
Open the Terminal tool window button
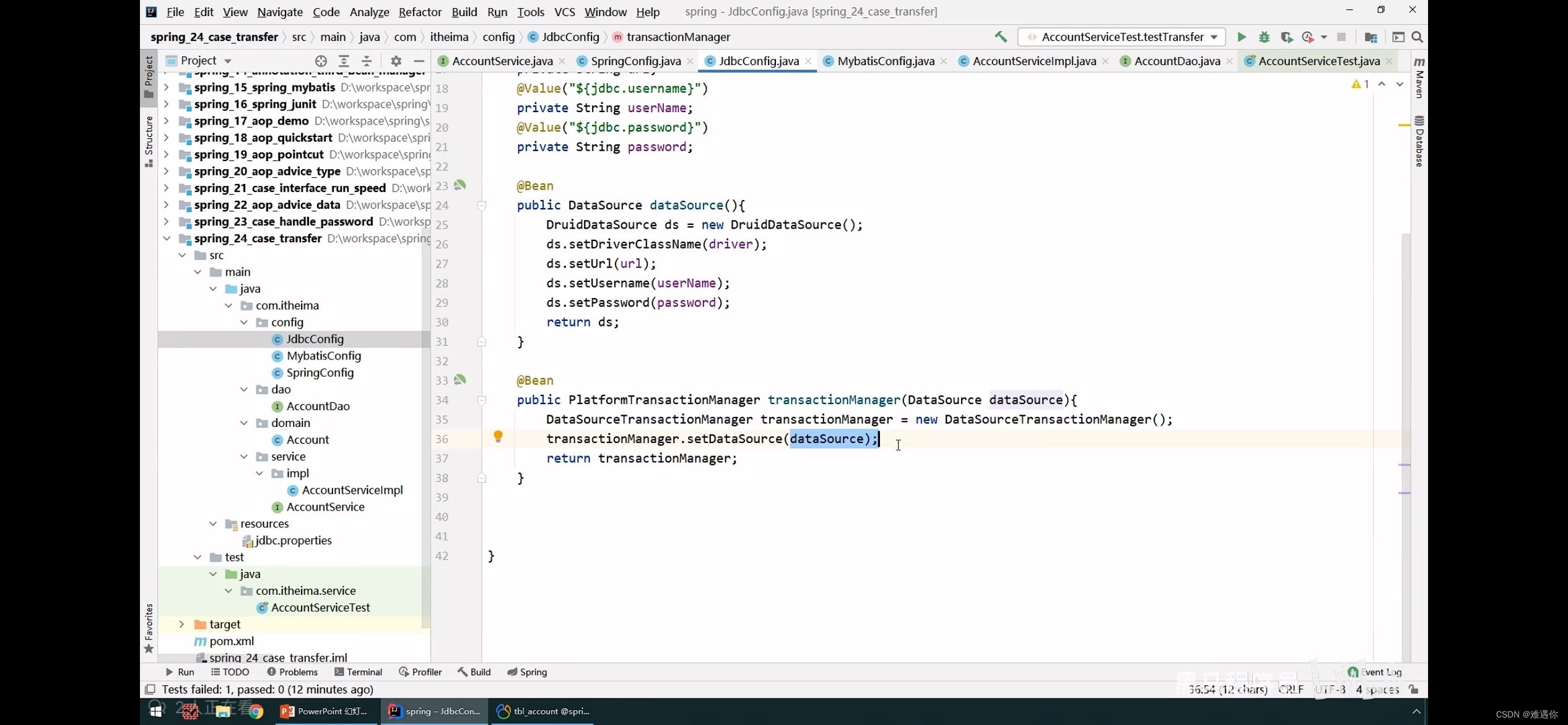coord(358,672)
